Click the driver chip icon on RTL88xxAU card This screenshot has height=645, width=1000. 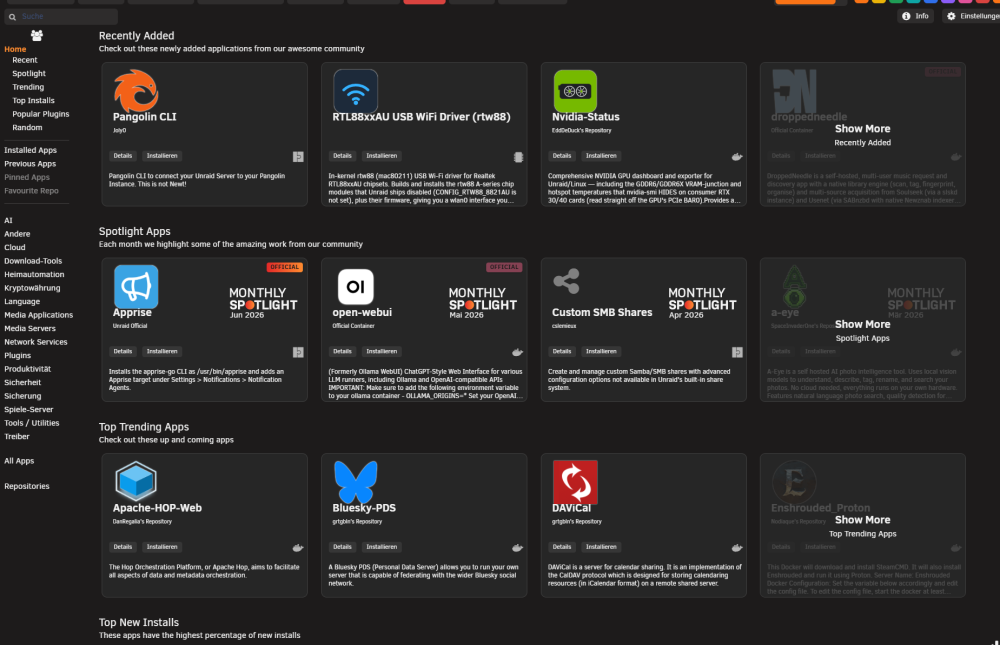point(518,157)
